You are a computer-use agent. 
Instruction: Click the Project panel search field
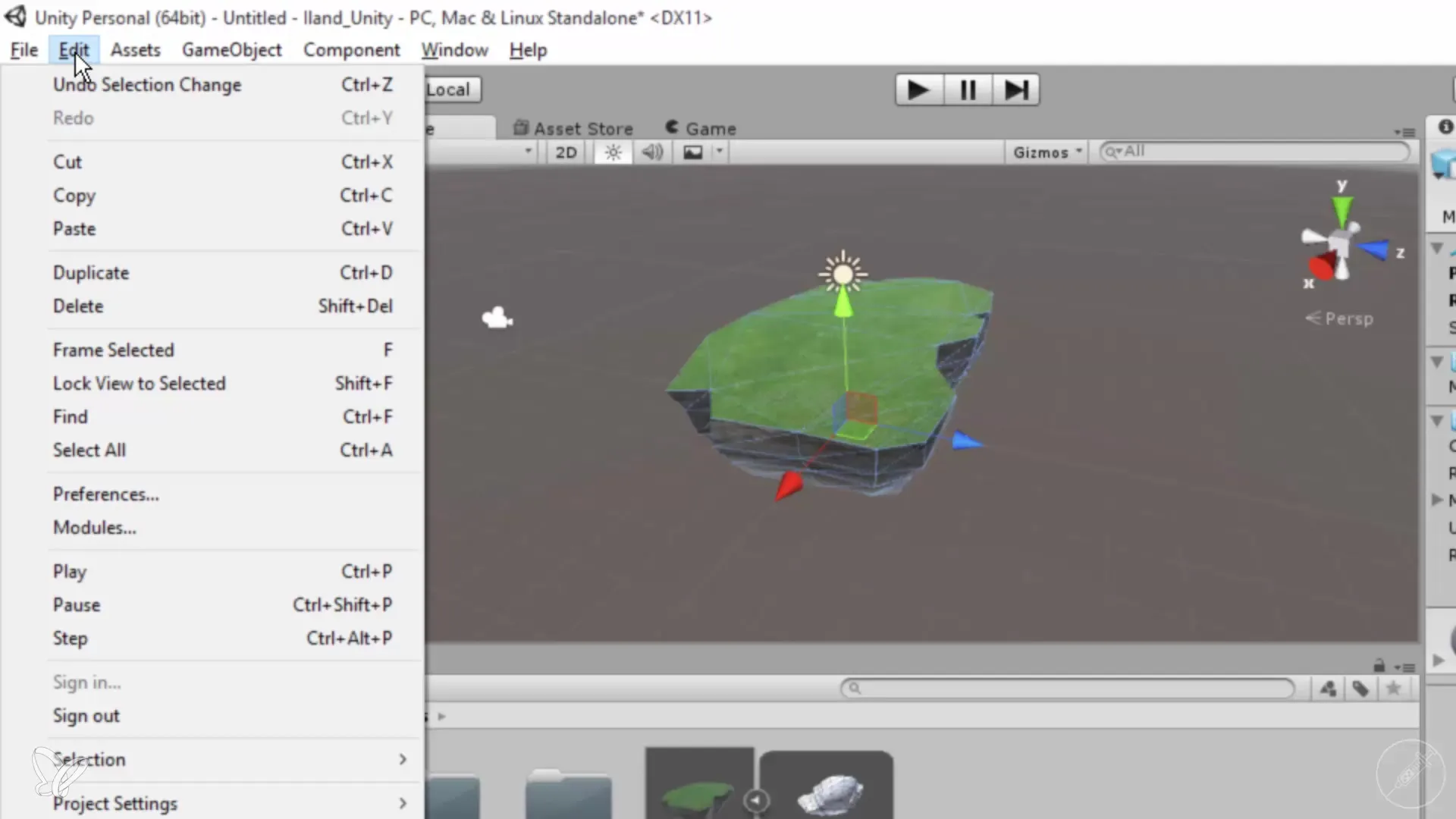1068,689
